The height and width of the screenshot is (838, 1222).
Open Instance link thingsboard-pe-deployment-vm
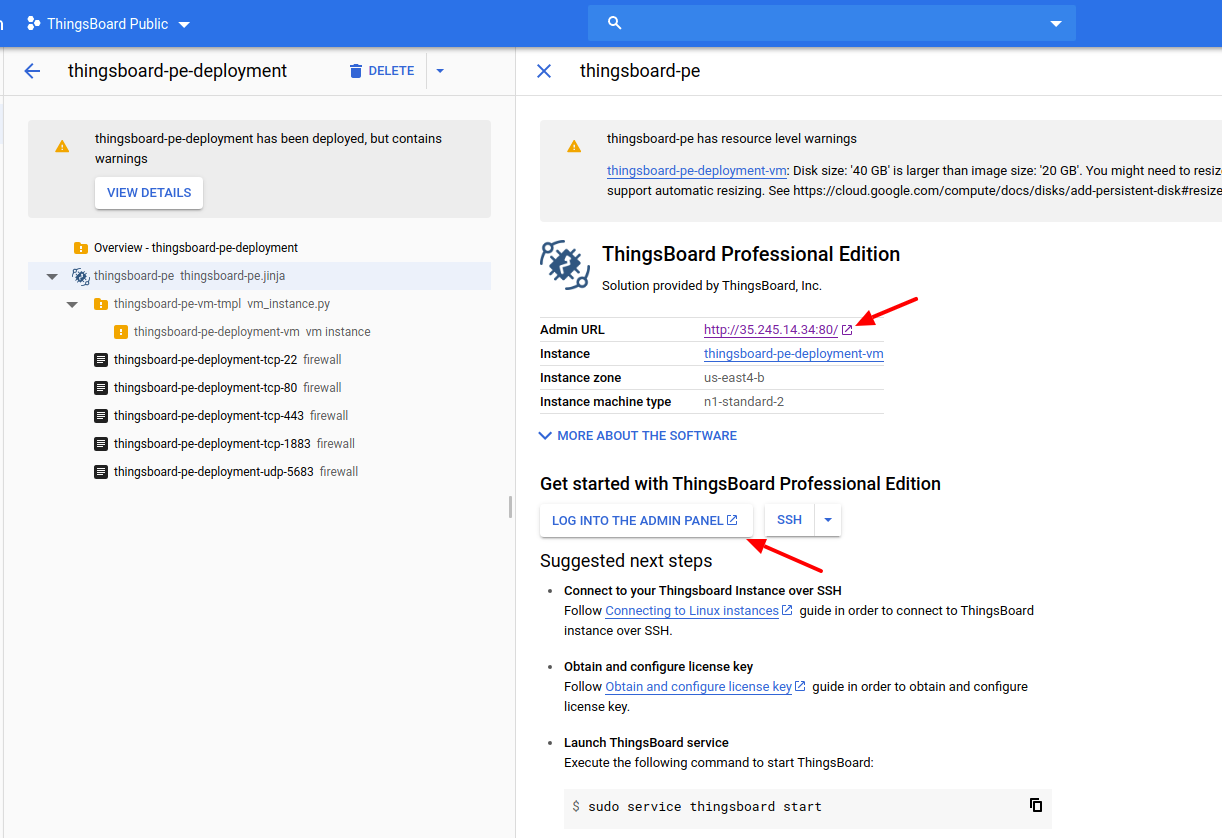click(794, 354)
